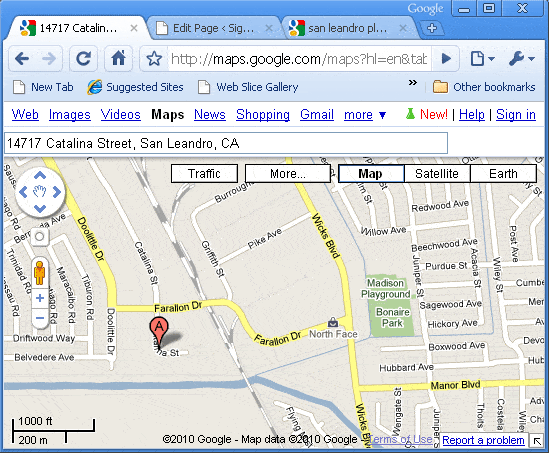Open the Gmail link
549x453 pixels.
pyautogui.click(x=317, y=114)
